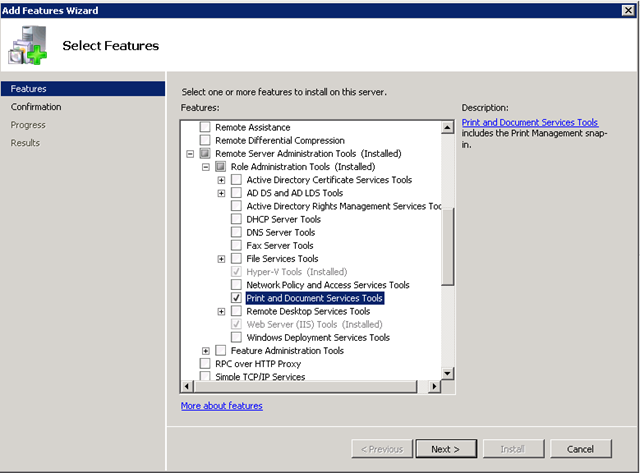640x473 pixels.
Task: Expand the File Services Tools node
Action: [221, 259]
